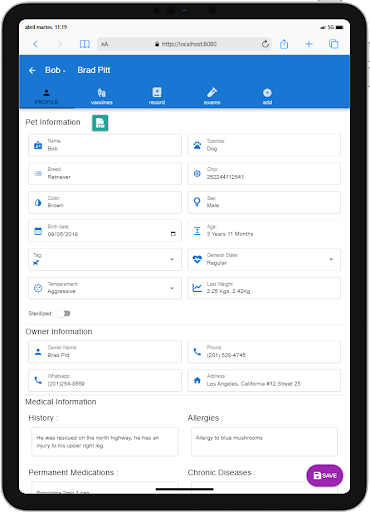Click the Last Weight field

click(264, 288)
